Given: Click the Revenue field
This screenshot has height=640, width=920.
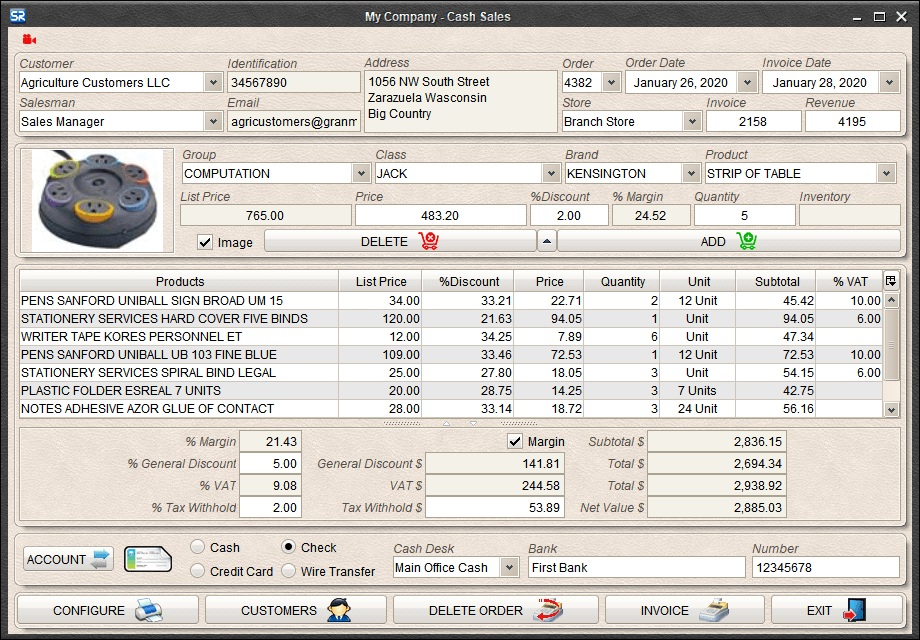Looking at the screenshot, I should tap(853, 122).
